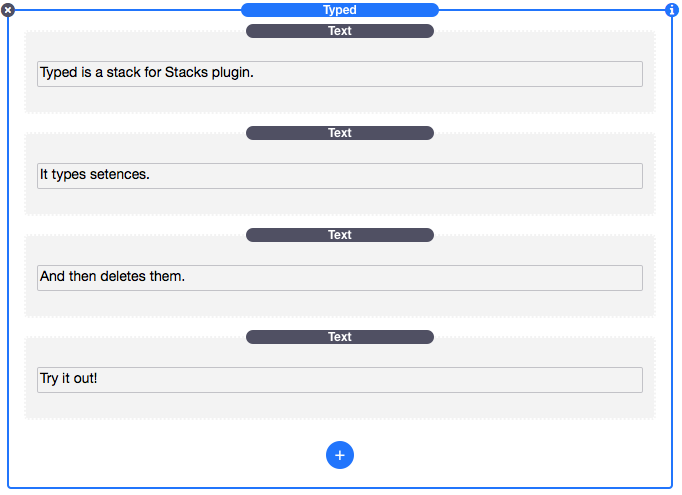The height and width of the screenshot is (495, 682).
Task: Select gray padding below 'It types setences.' field
Action: pyautogui.click(x=340, y=202)
